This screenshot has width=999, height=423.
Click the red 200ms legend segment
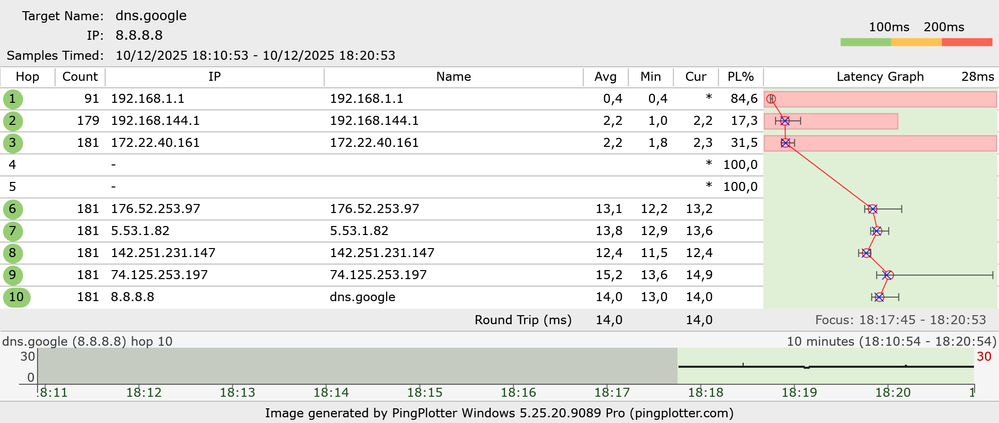tap(967, 42)
